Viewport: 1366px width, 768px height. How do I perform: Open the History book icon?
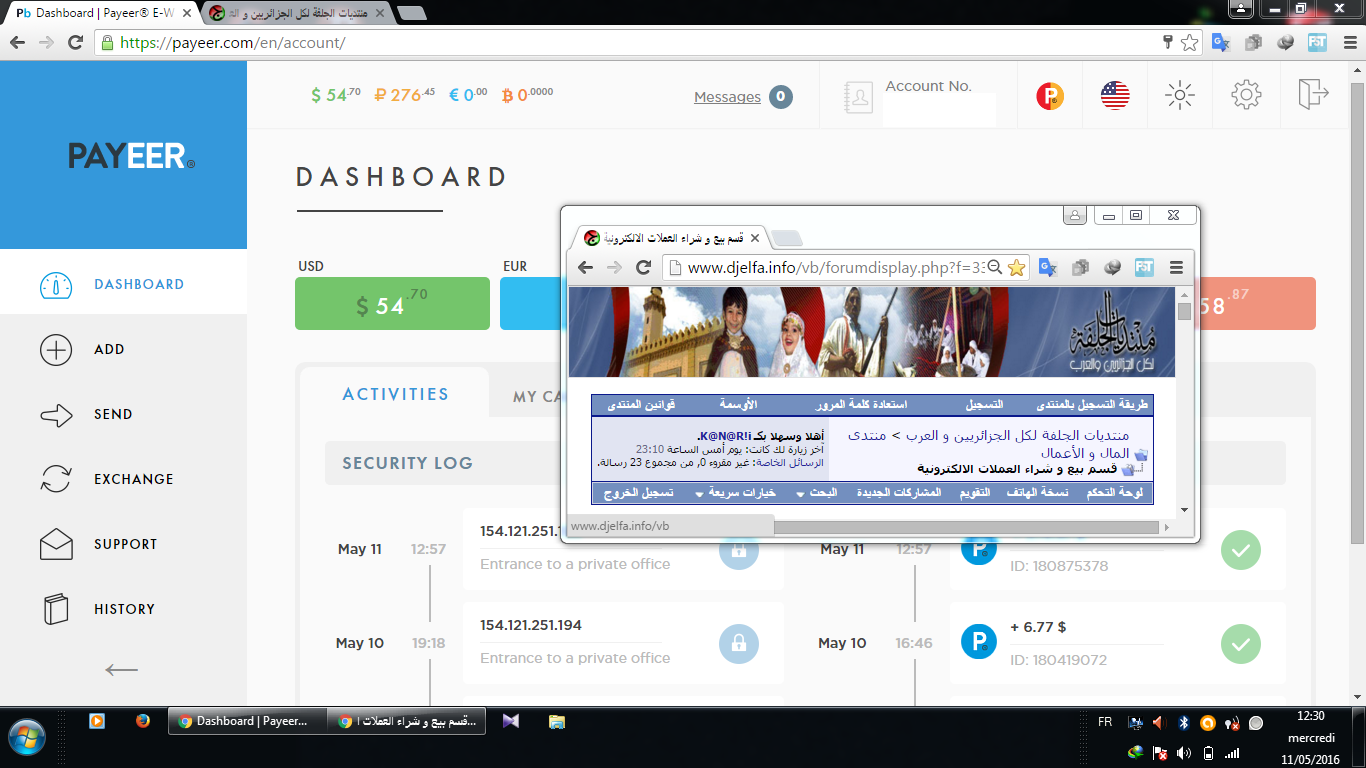56,609
